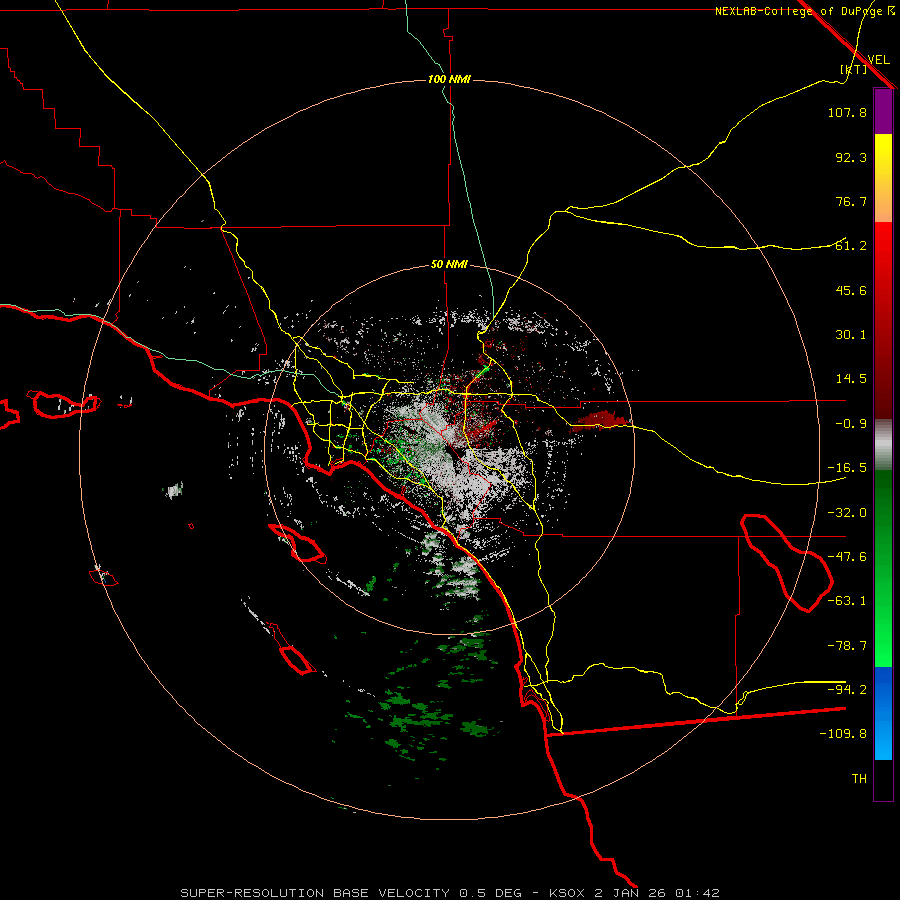The height and width of the screenshot is (900, 900).
Task: Pick the blue segment of velocity scale
Action: tap(883, 713)
